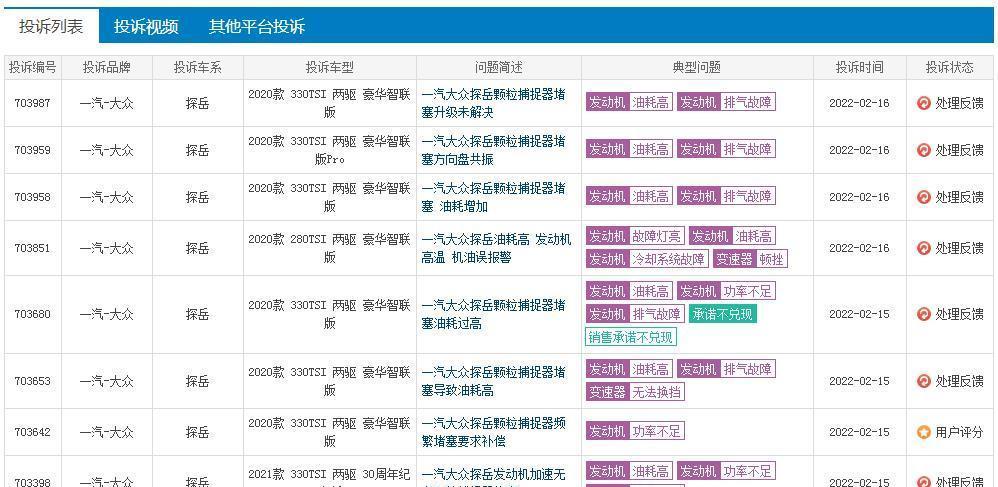Open 用户评分 link for complaint 703642
The width and height of the screenshot is (998, 487).
[959, 432]
